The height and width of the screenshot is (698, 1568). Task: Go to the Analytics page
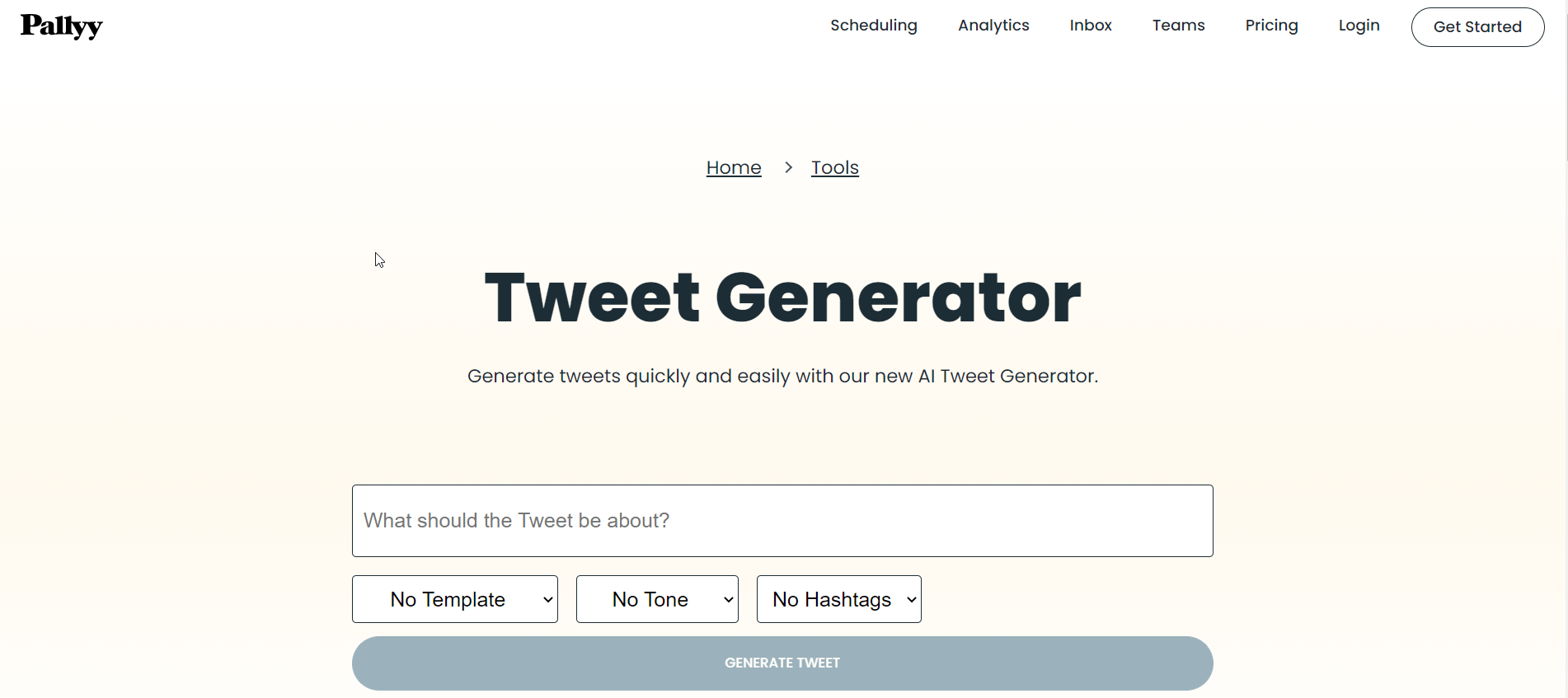pos(993,26)
